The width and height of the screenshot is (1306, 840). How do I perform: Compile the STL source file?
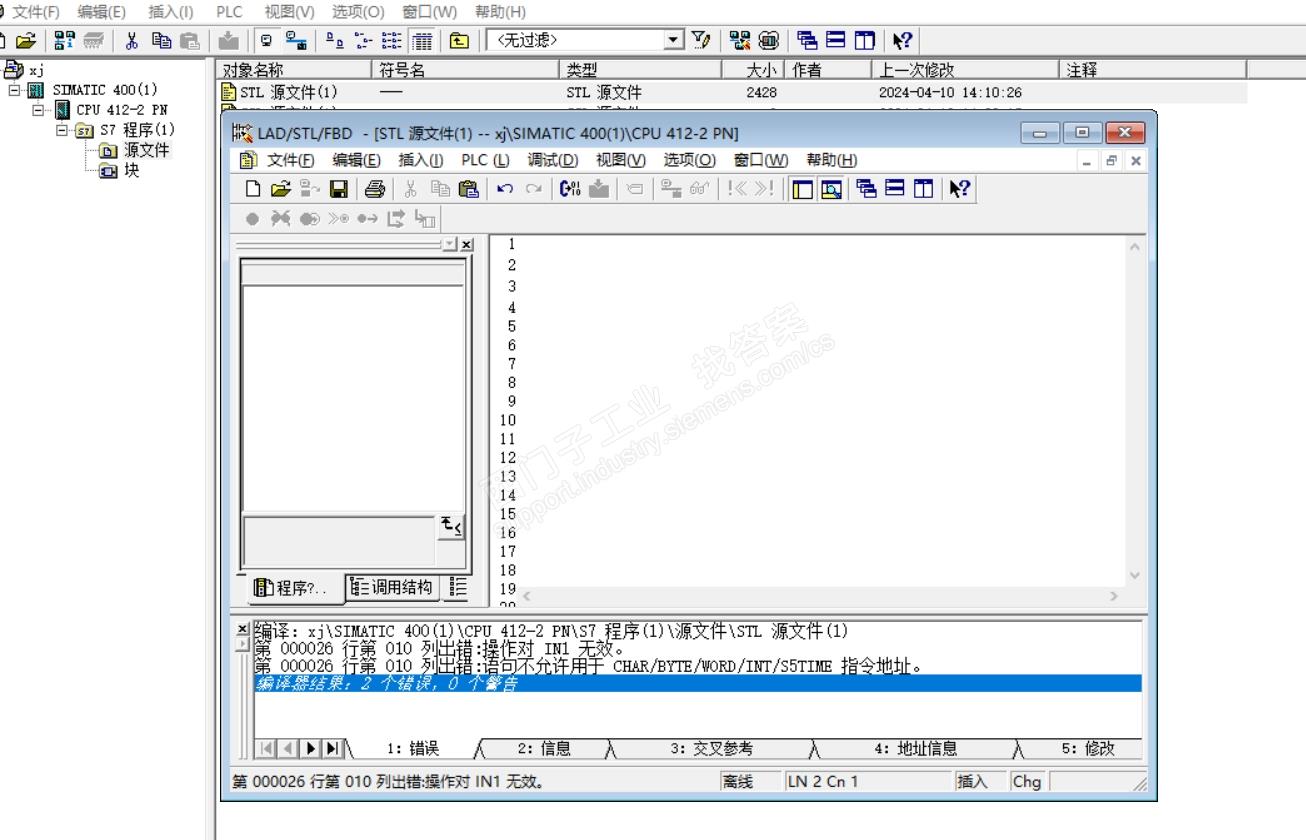570,188
